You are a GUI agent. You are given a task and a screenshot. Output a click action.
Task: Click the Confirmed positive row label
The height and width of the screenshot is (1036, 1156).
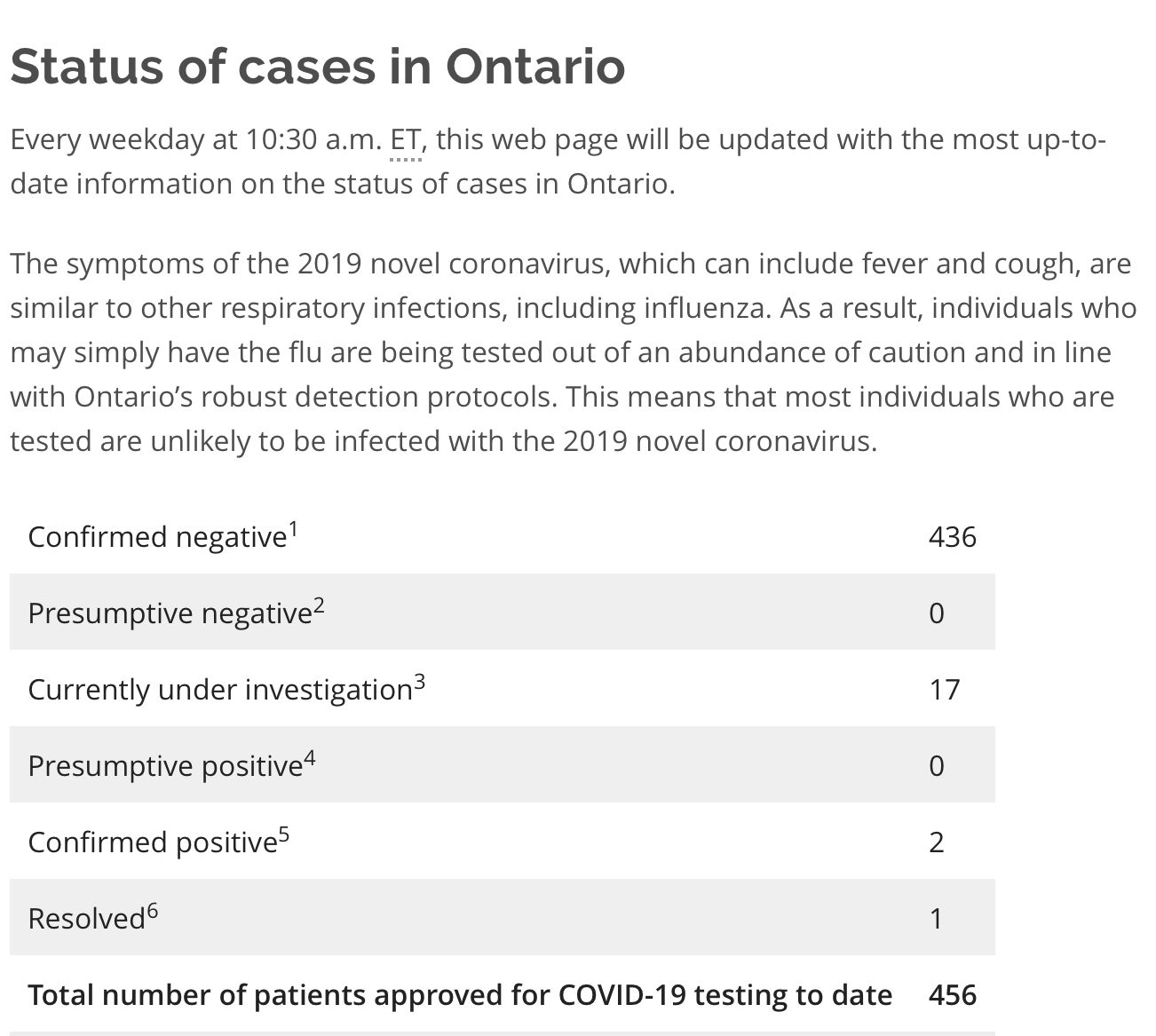(x=153, y=842)
